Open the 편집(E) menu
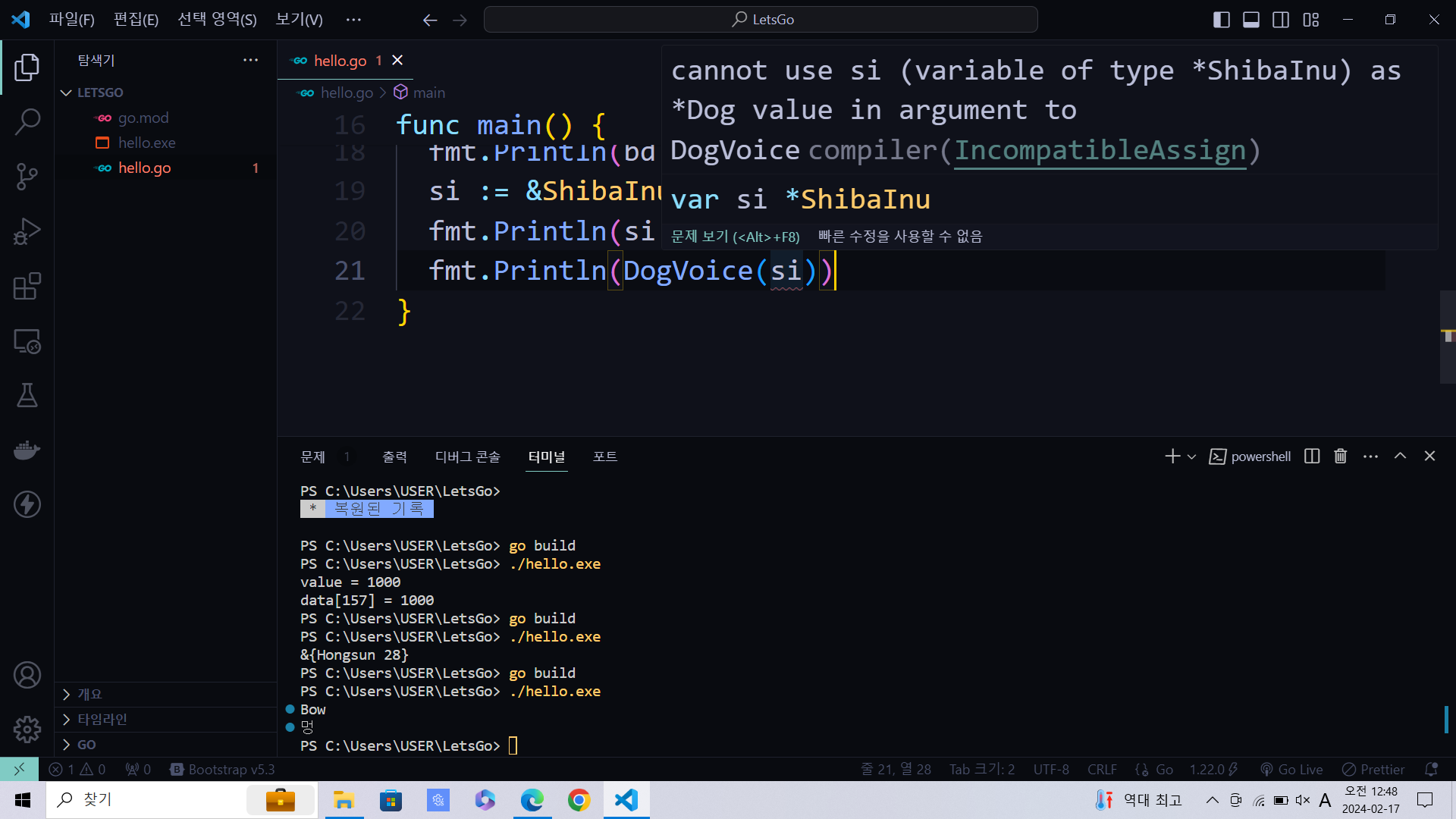 136,20
